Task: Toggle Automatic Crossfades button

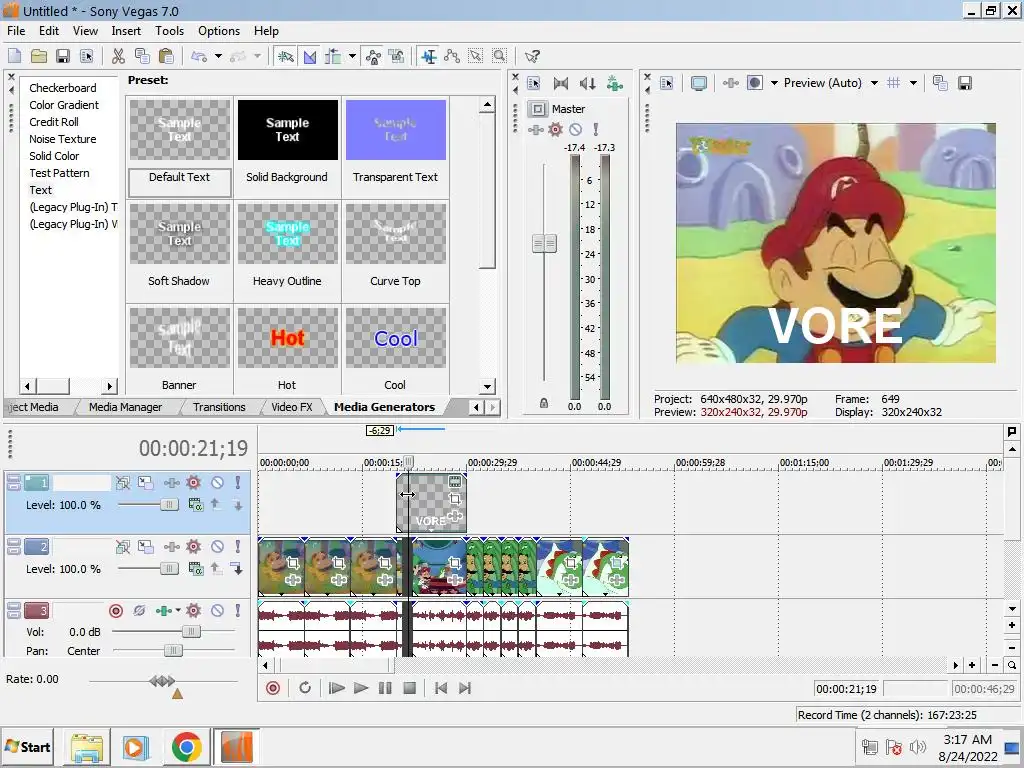Action: 310,56
